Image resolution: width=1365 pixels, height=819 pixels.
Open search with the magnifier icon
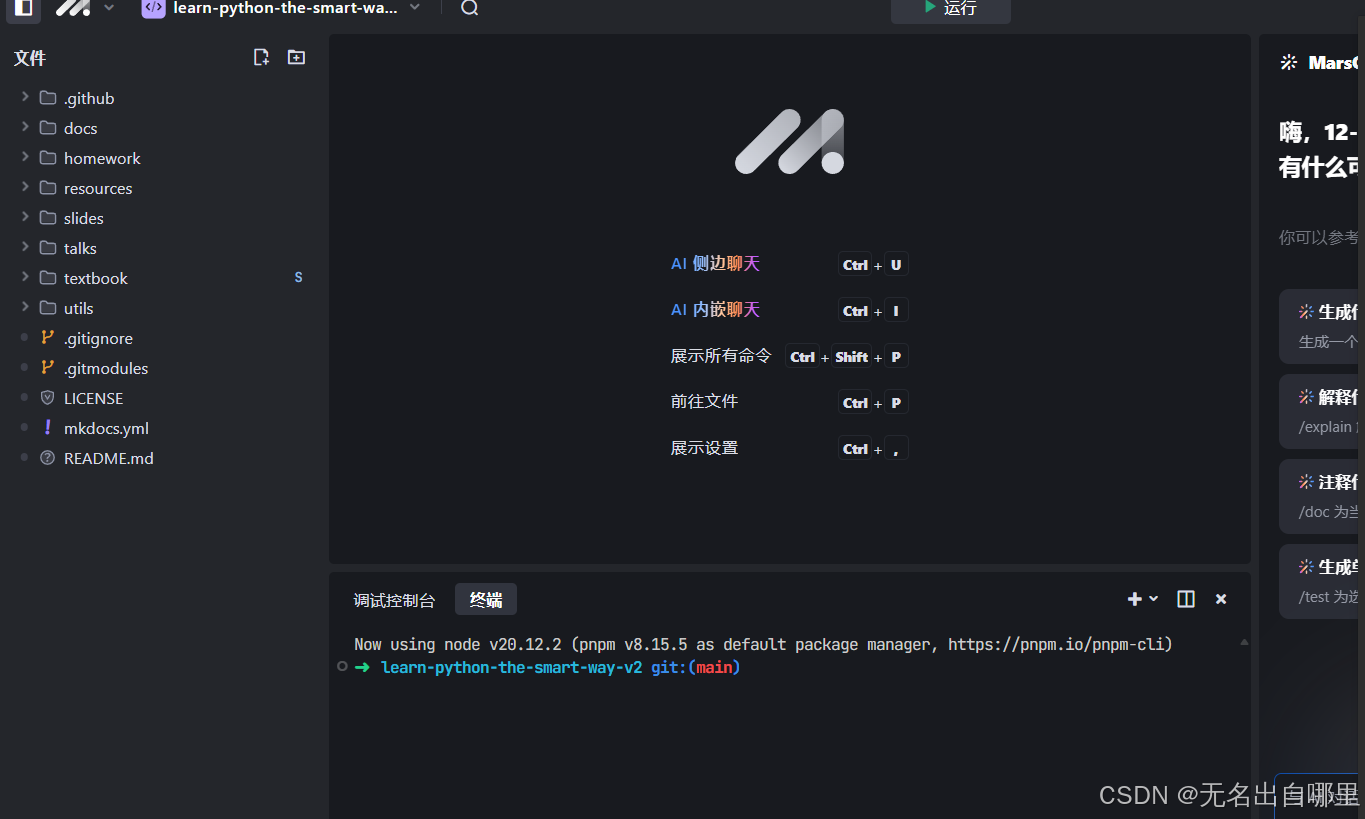click(468, 8)
